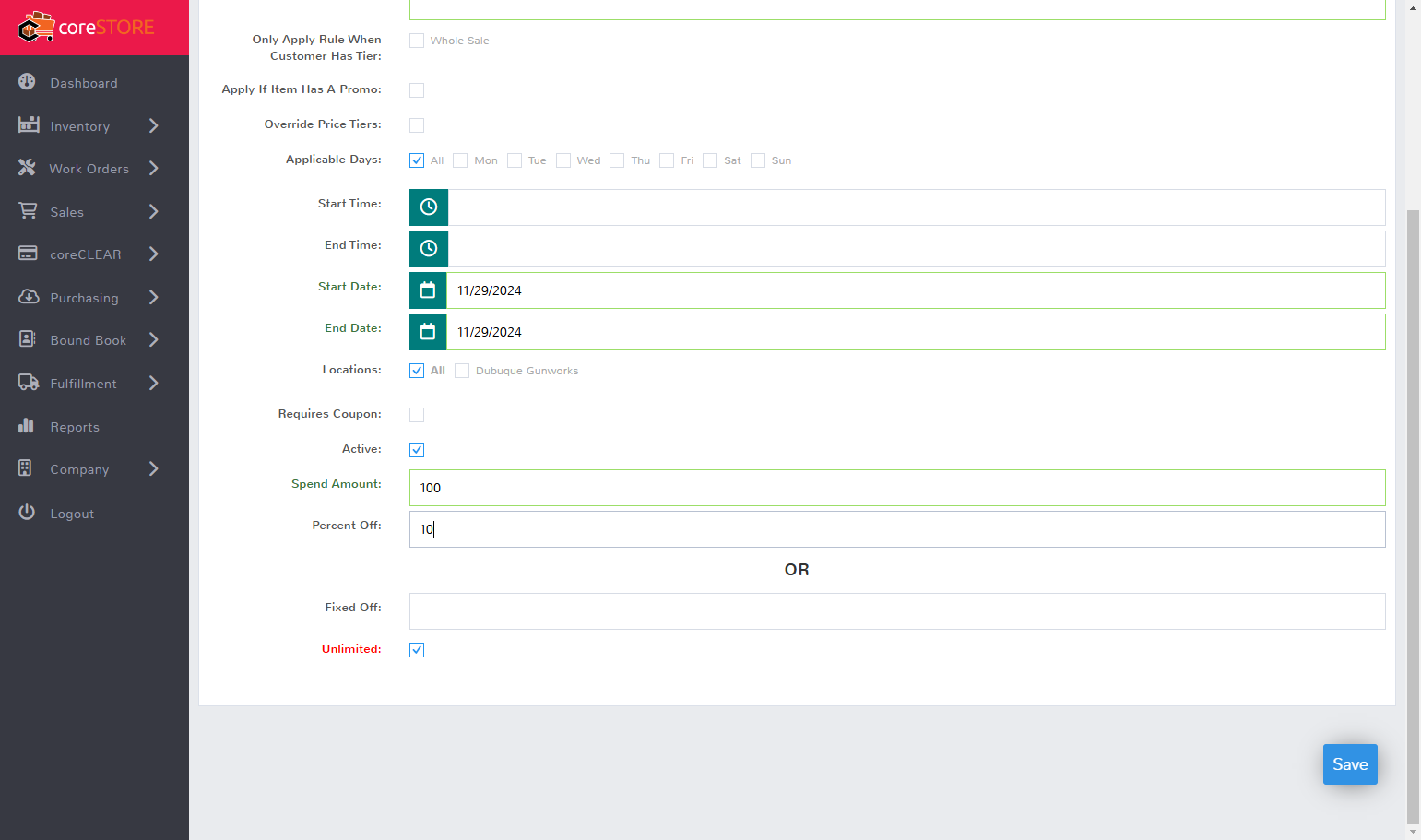
Task: Expand the Sales submenu chevron
Action: pyautogui.click(x=154, y=211)
